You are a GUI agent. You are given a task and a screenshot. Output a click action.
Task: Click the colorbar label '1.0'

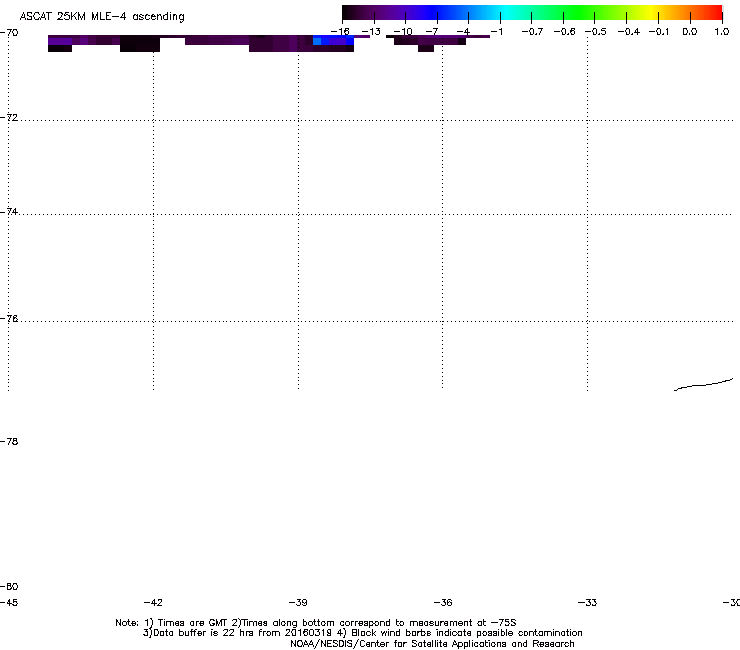pyautogui.click(x=721, y=32)
